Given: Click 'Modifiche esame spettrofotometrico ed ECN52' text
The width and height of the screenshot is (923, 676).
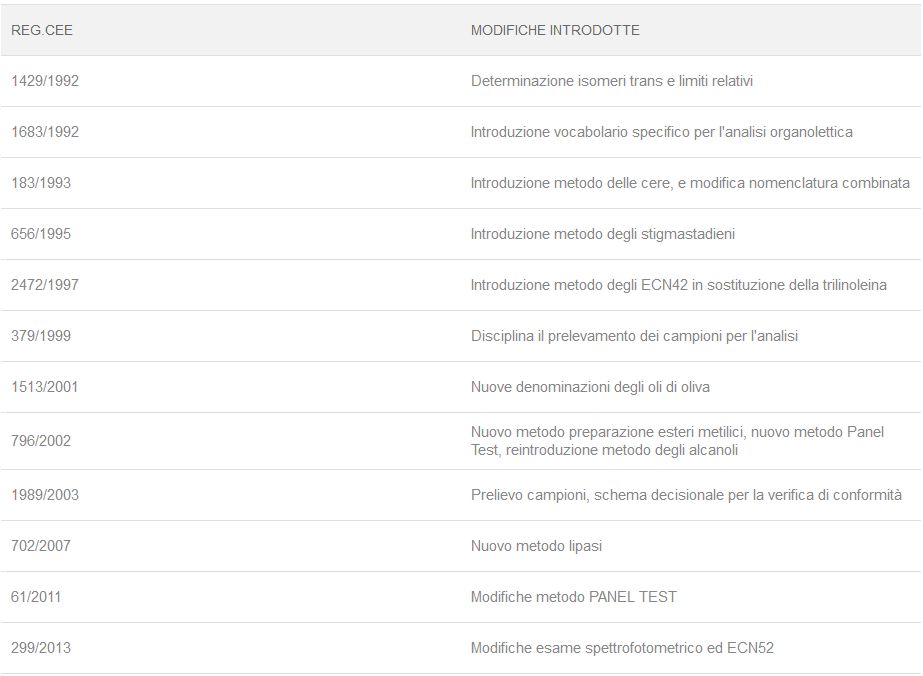Looking at the screenshot, I should click(622, 648).
